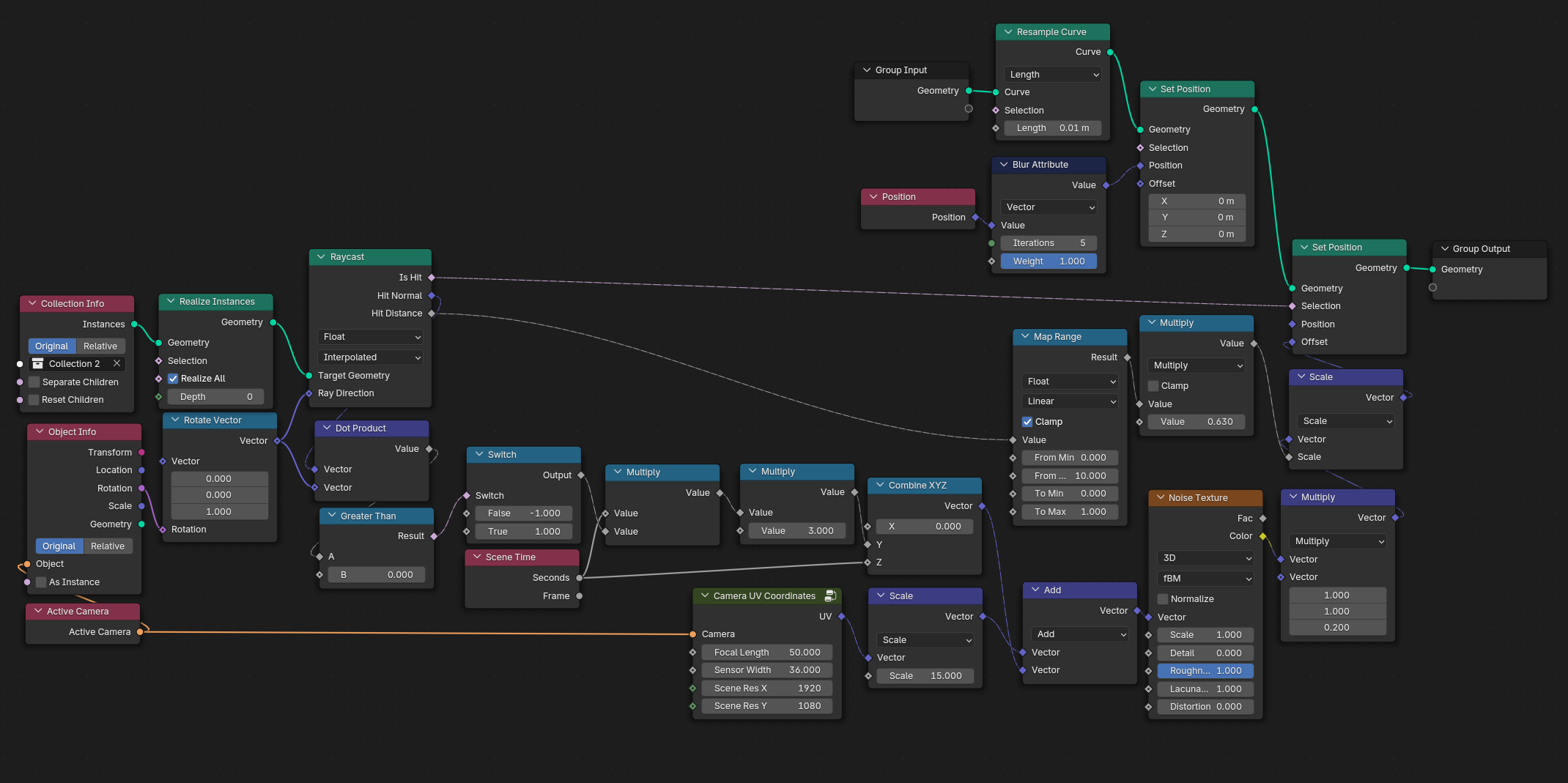Screen dimensions: 1568x783
Task: Uncheck Clamp in the Map Range node
Action: pyautogui.click(x=1027, y=422)
